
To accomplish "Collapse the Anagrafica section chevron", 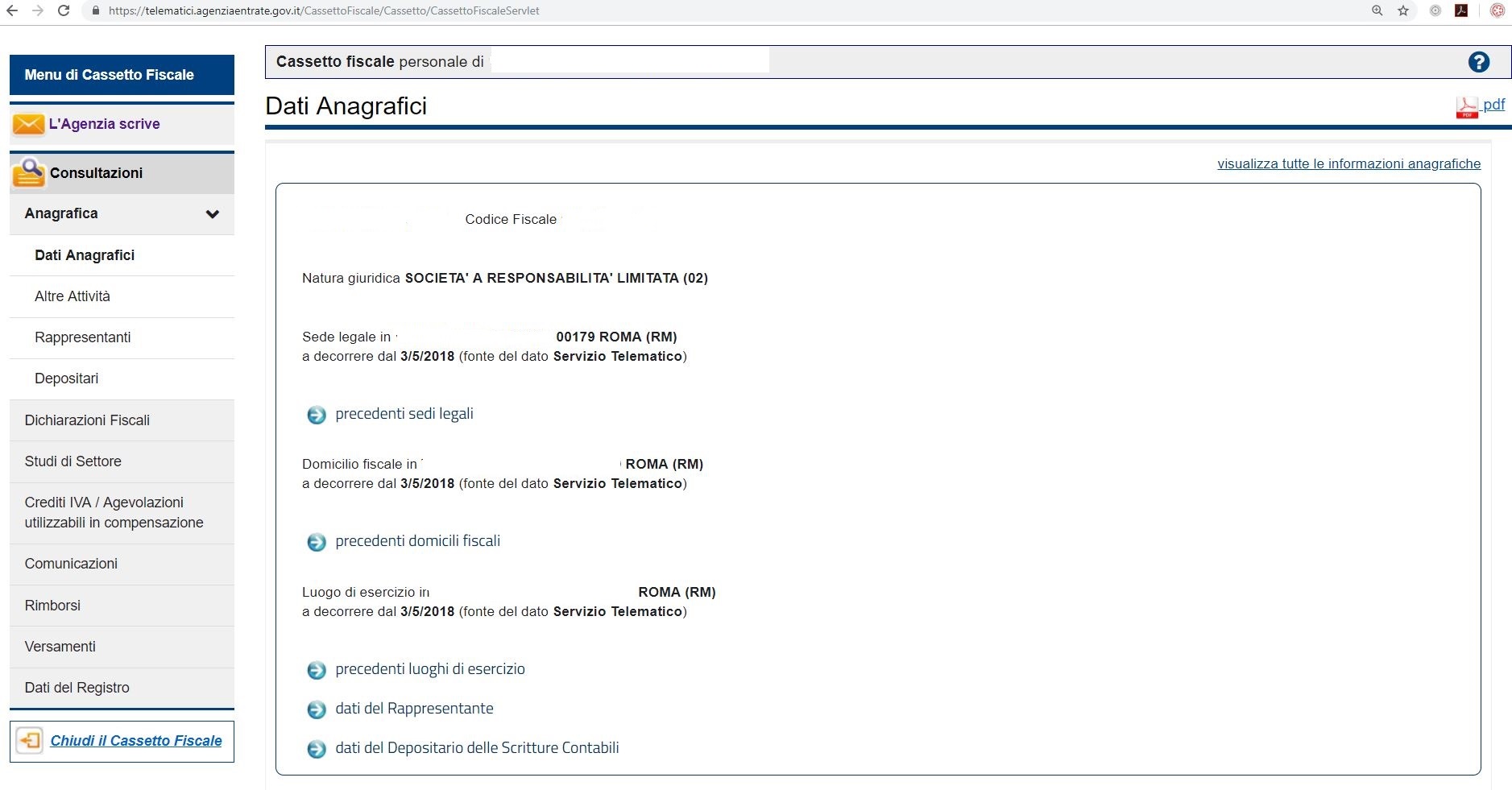I will point(213,214).
